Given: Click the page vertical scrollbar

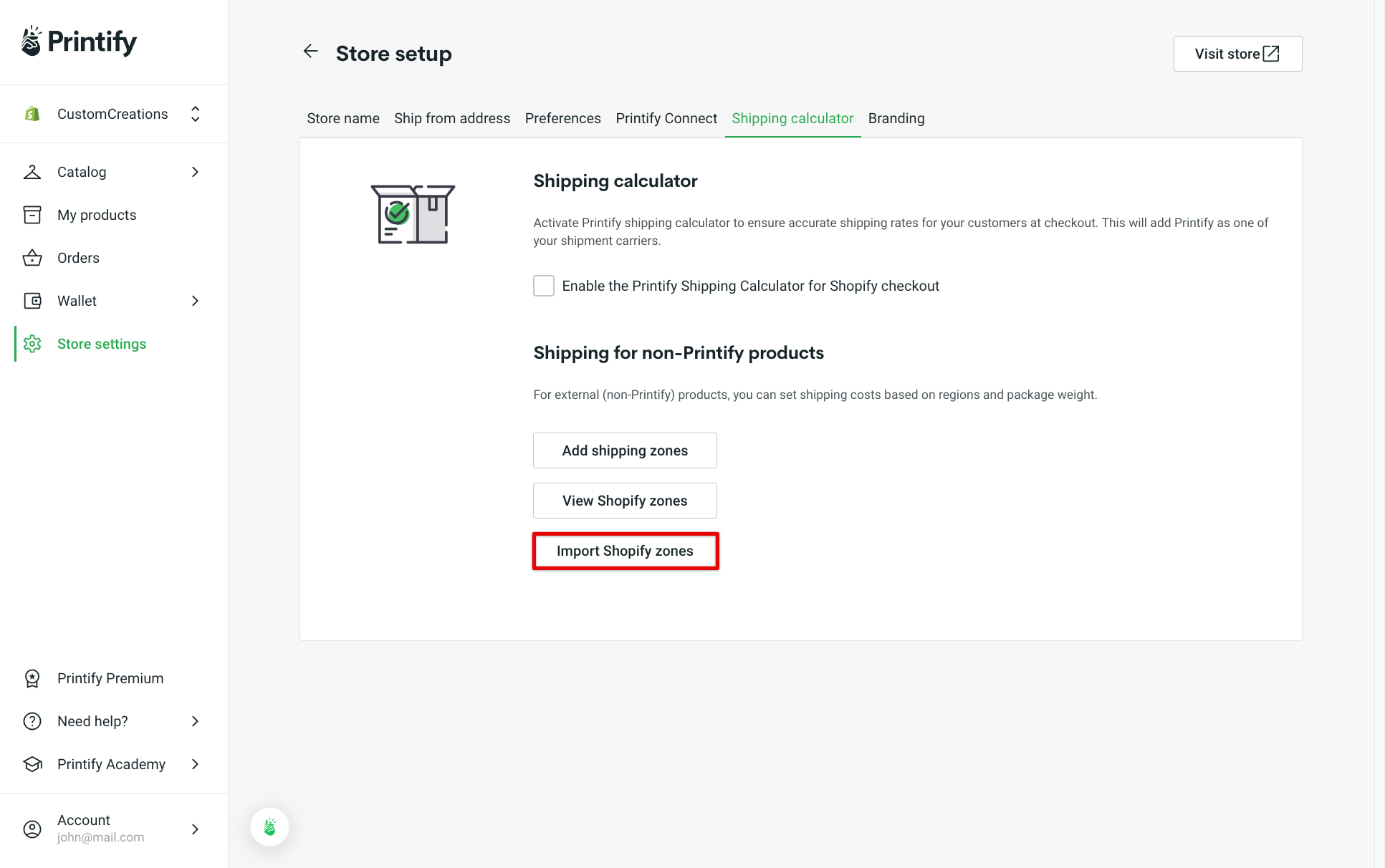Looking at the screenshot, I should (1379, 434).
